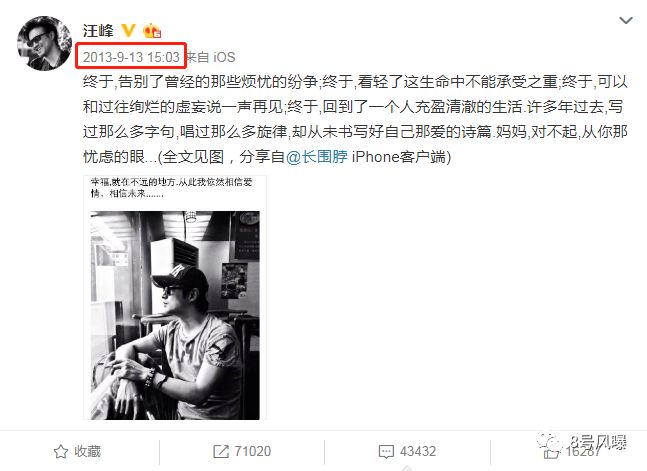This screenshot has height=471, width=647.
Task: Click the orange verified V badge
Action: pos(128,31)
